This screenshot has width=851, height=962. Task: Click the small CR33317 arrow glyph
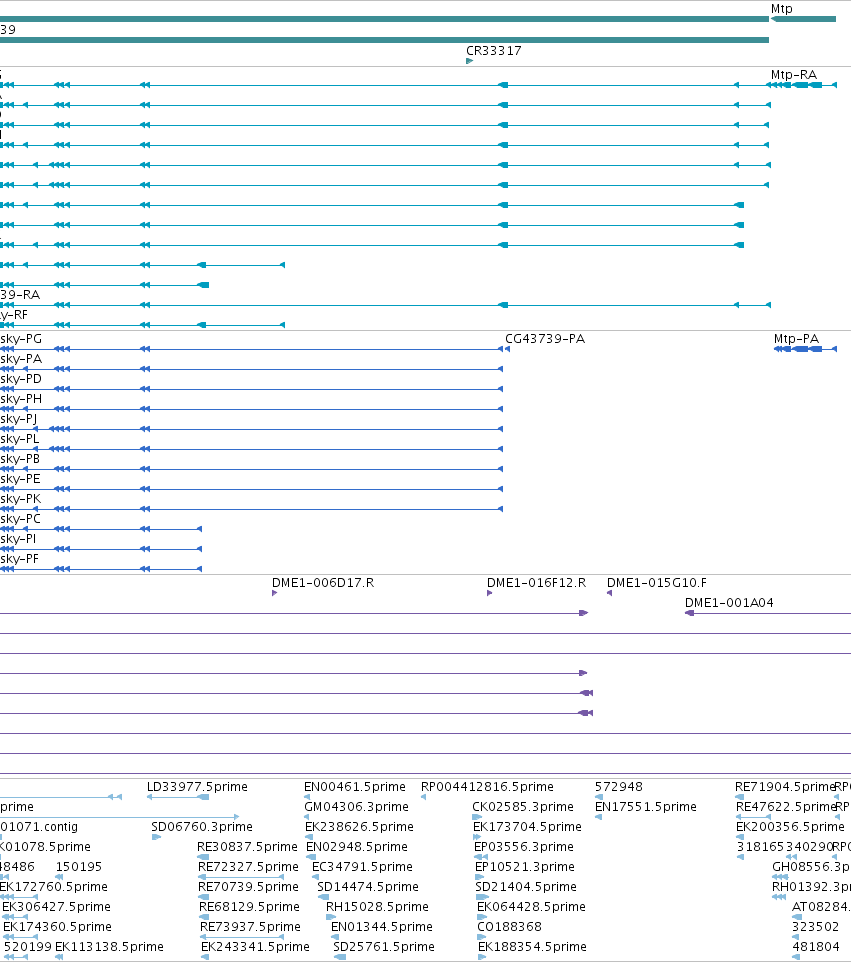point(469,61)
